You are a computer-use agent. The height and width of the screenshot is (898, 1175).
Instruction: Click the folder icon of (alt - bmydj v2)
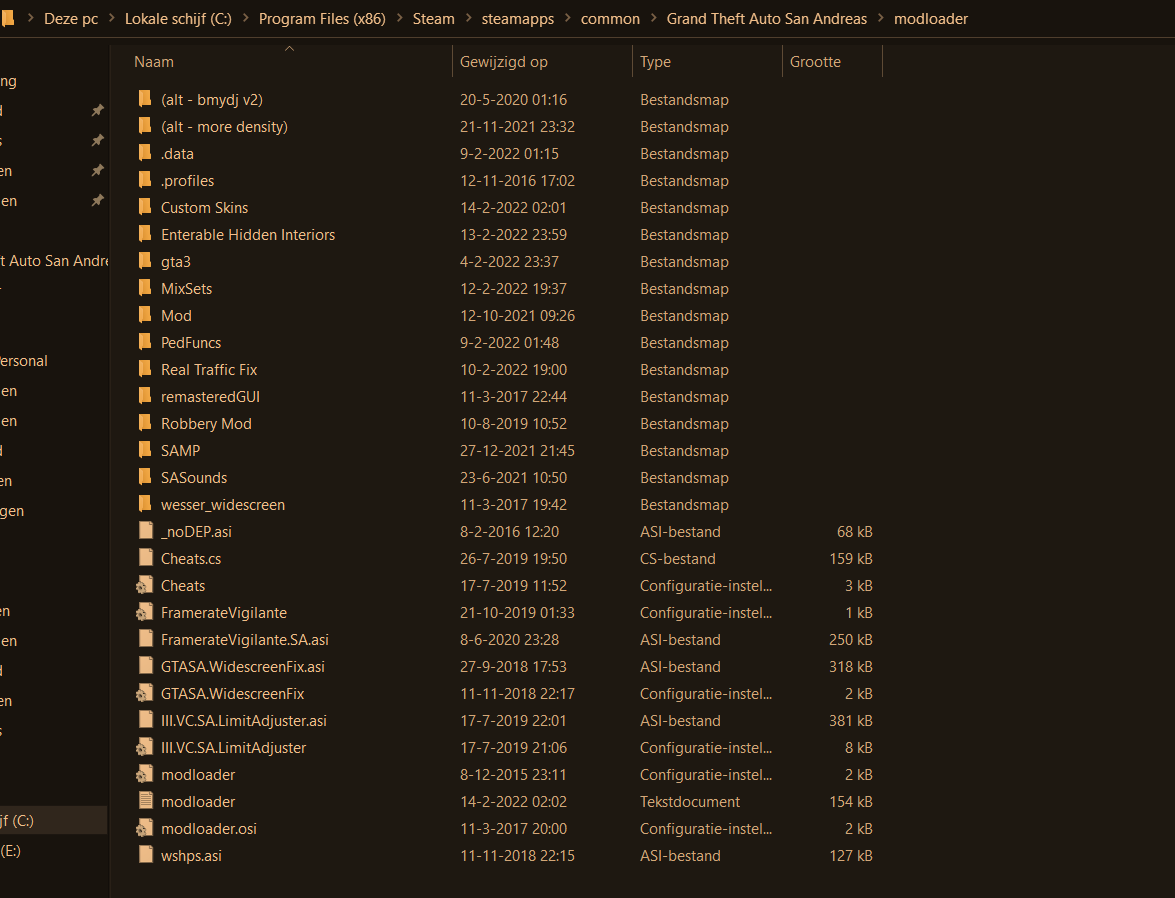(145, 99)
